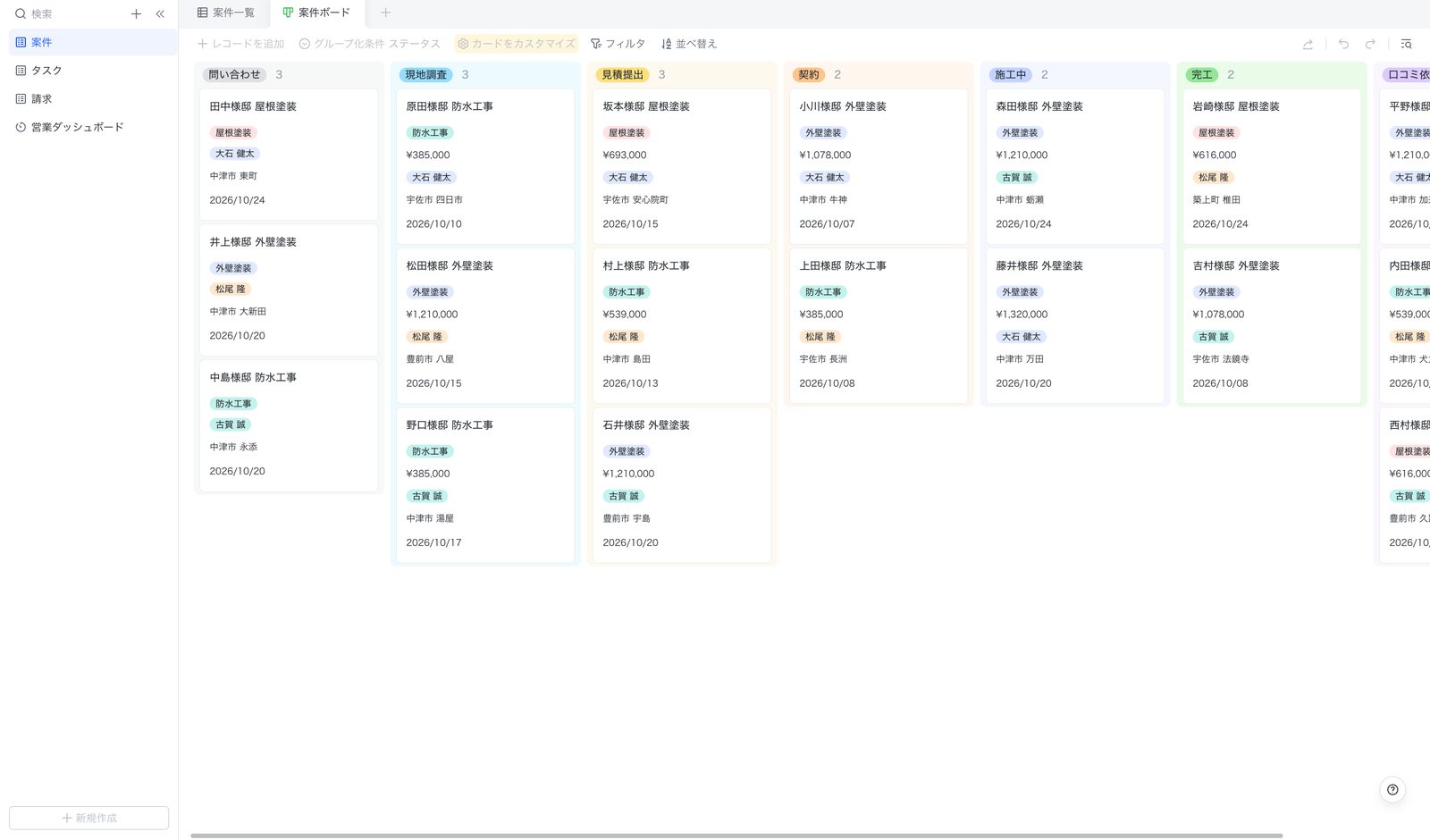Click the 完工 column header tag

pyautogui.click(x=1202, y=75)
